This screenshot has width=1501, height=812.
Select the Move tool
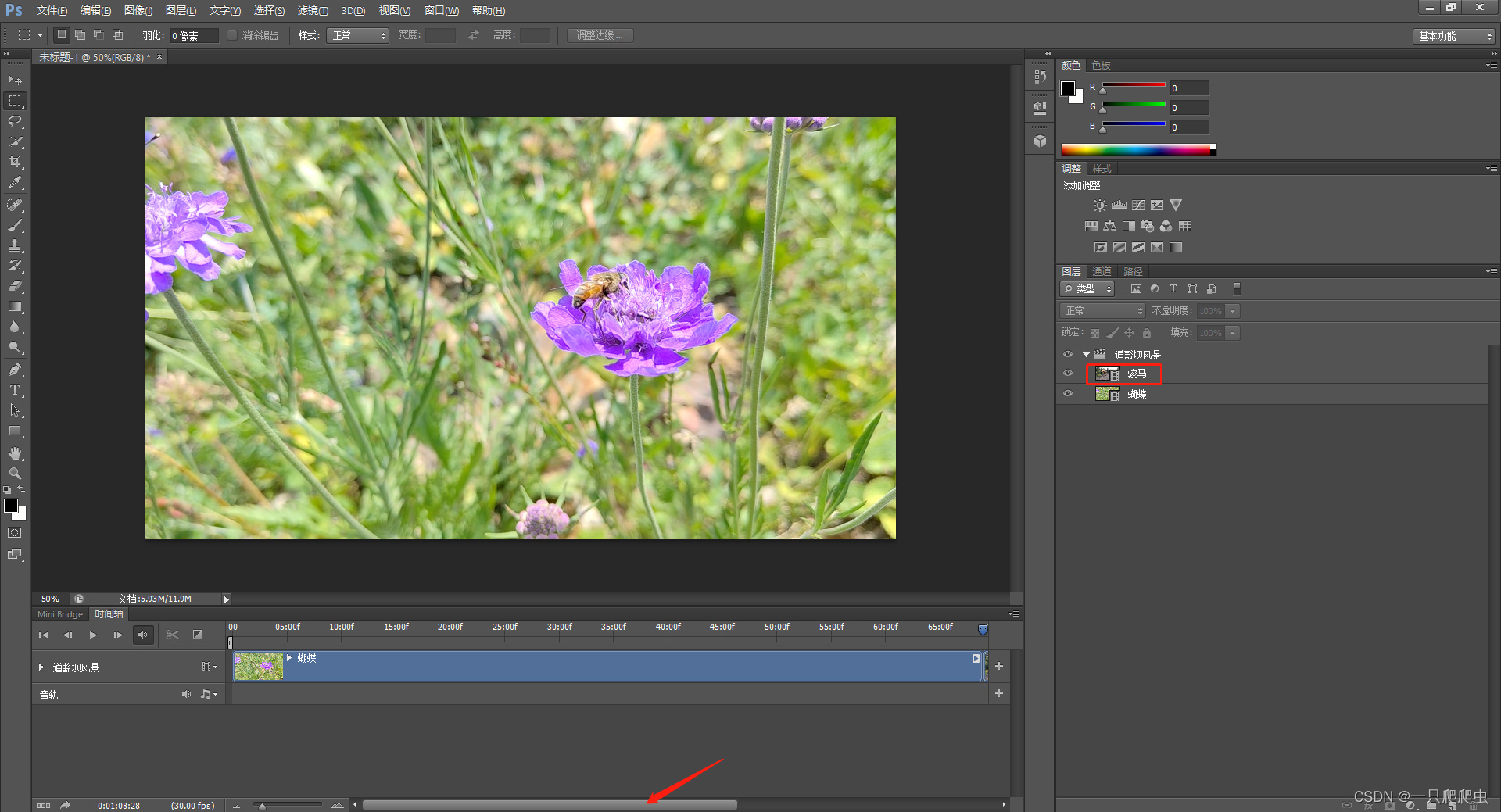(x=15, y=80)
